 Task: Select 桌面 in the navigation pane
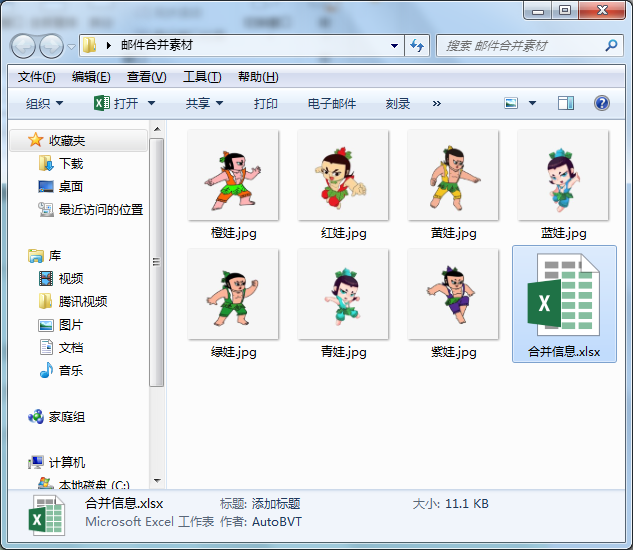point(61,187)
